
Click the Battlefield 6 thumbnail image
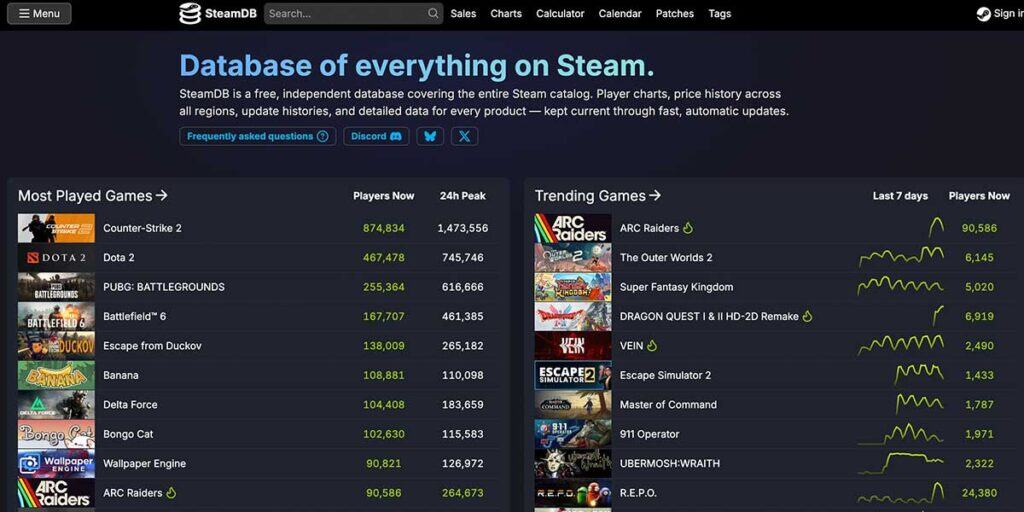pyautogui.click(x=56, y=317)
